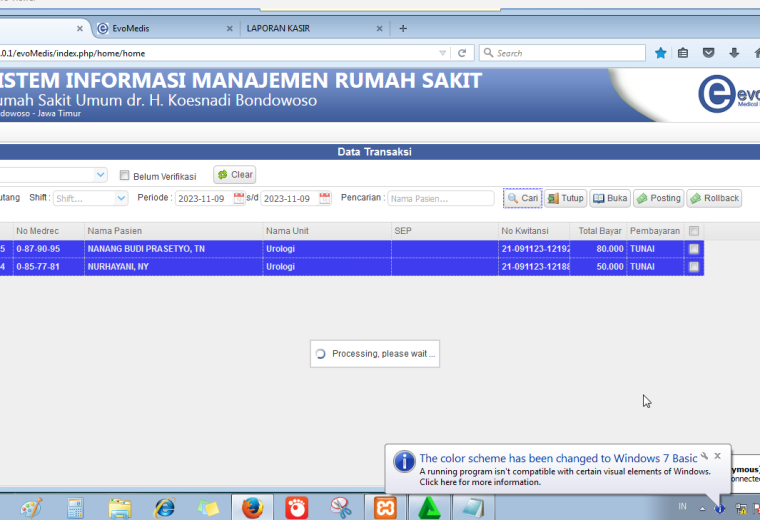Screen dimensions: 760x520
Task: Expand the dropdown left of Belum Verifikasi
Action: coord(100,174)
